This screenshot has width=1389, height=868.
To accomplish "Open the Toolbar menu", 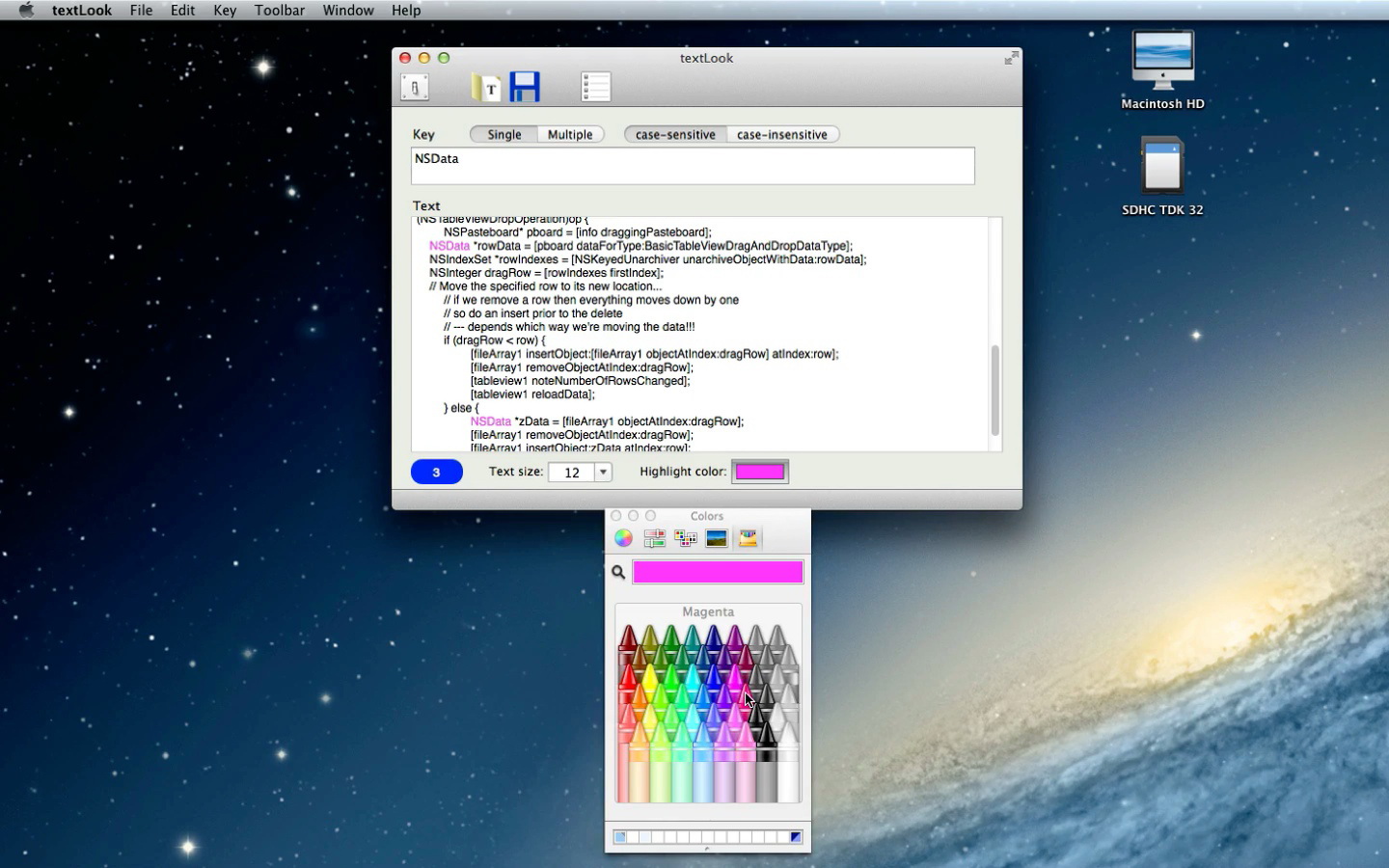I will click(280, 10).
